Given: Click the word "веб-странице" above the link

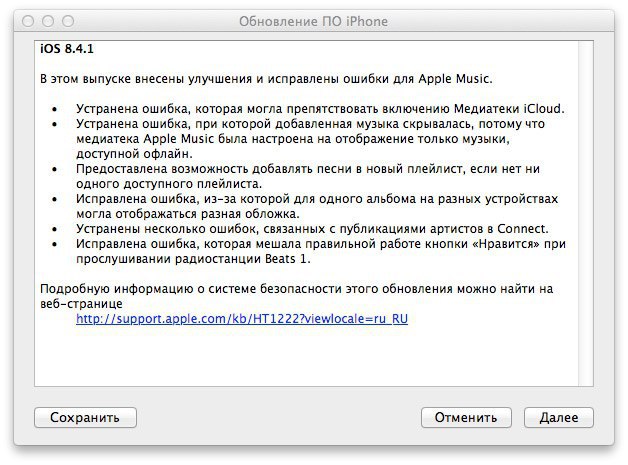Looking at the screenshot, I should tap(81, 303).
